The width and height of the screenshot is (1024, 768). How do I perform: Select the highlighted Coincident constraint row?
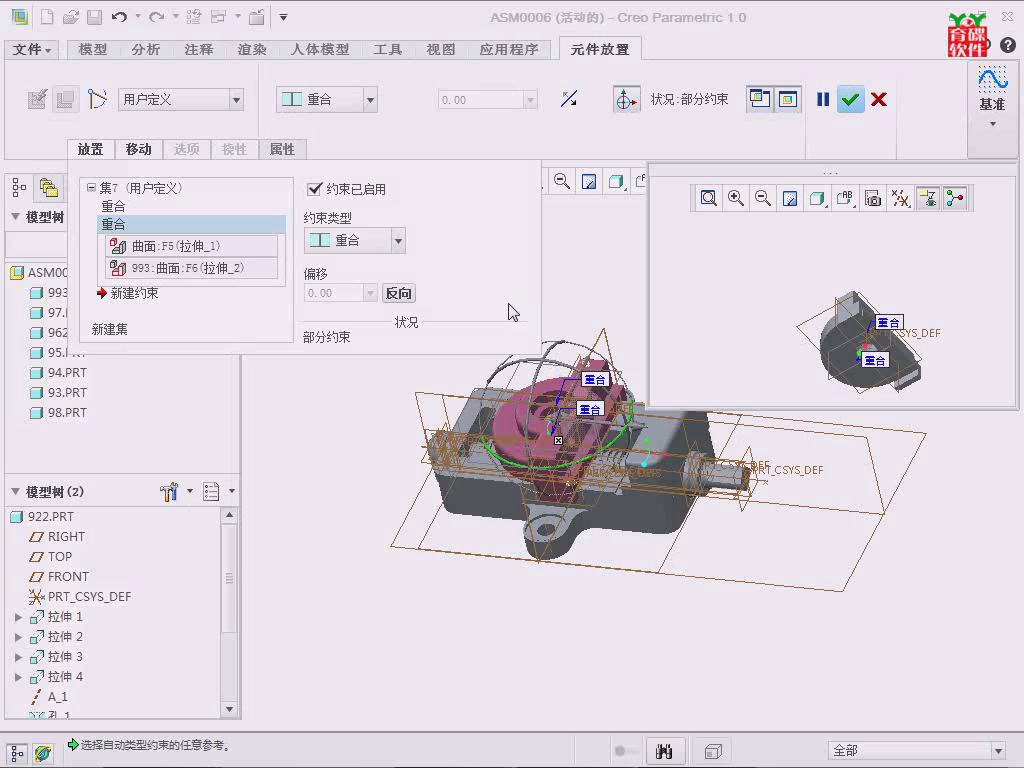point(191,224)
